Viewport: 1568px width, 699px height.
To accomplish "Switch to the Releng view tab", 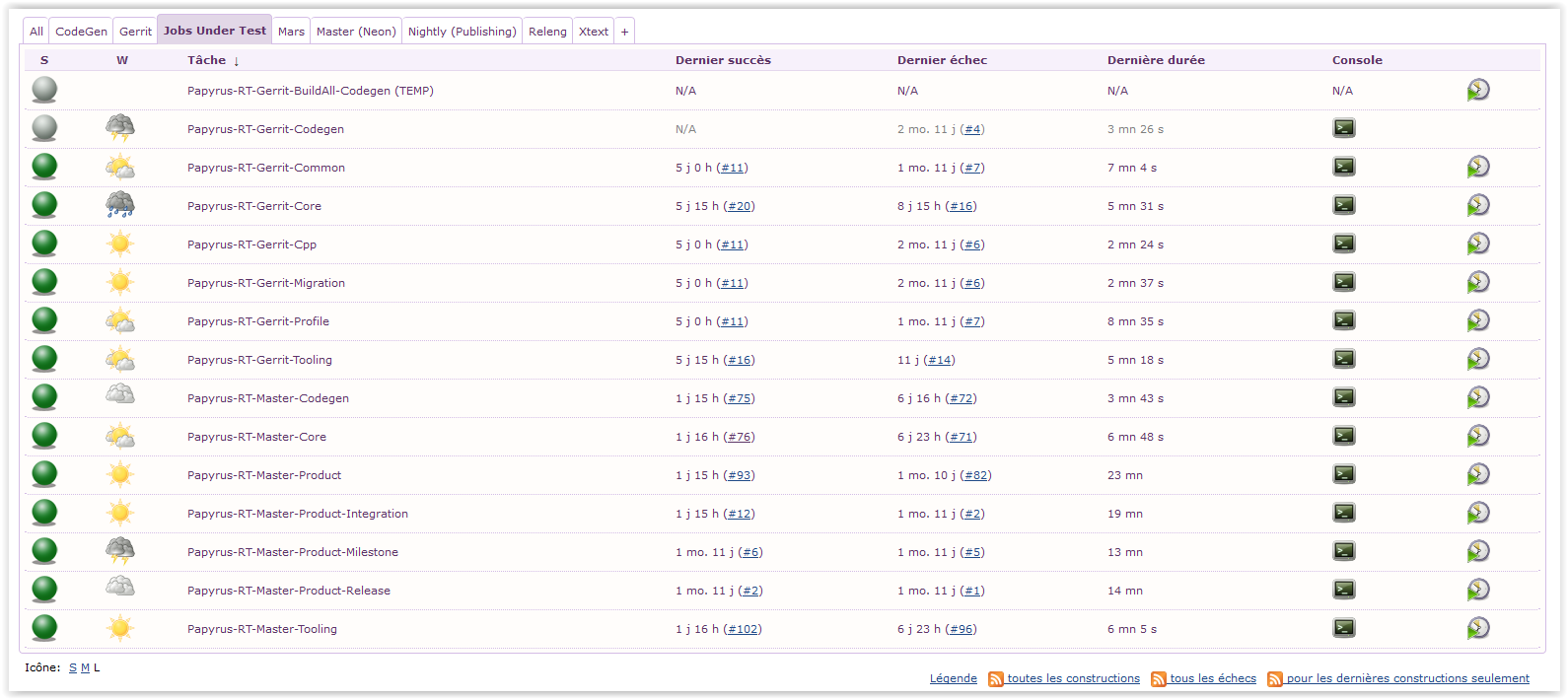I will click(x=547, y=32).
